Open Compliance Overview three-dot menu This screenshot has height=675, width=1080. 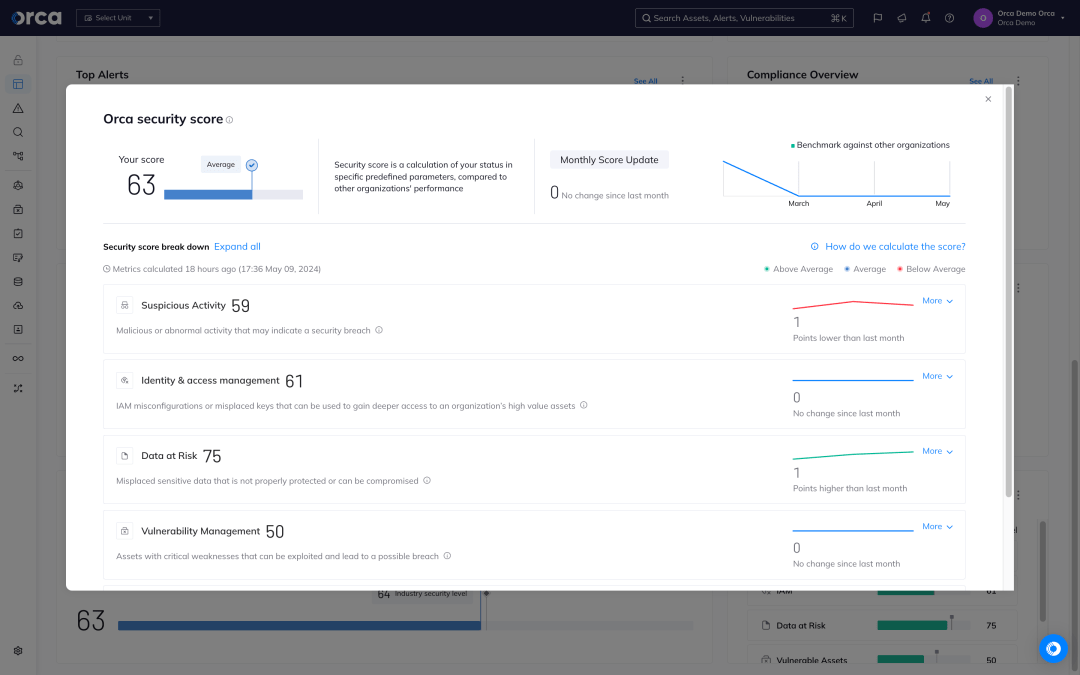1018,80
